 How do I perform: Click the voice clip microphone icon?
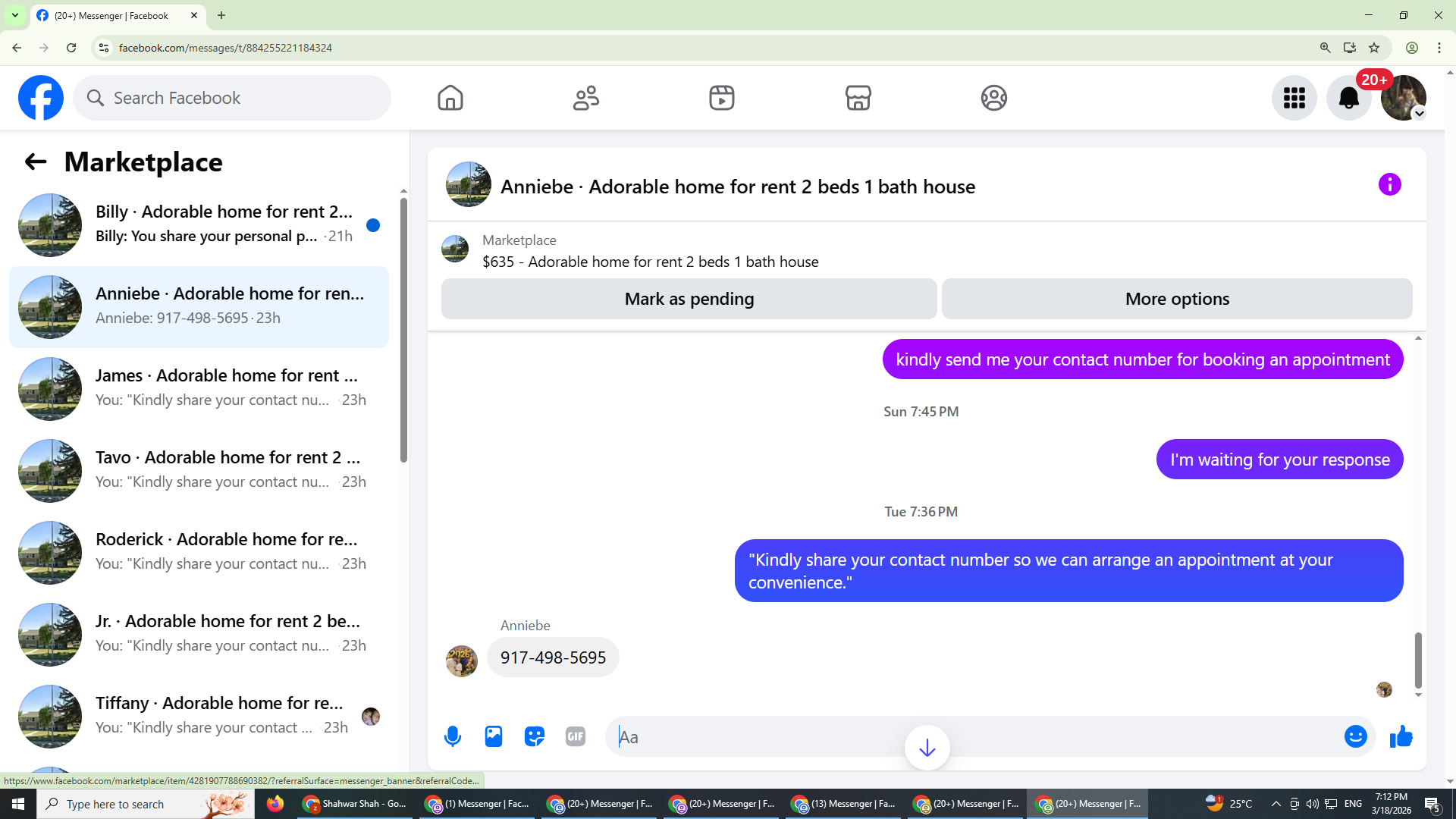[453, 736]
